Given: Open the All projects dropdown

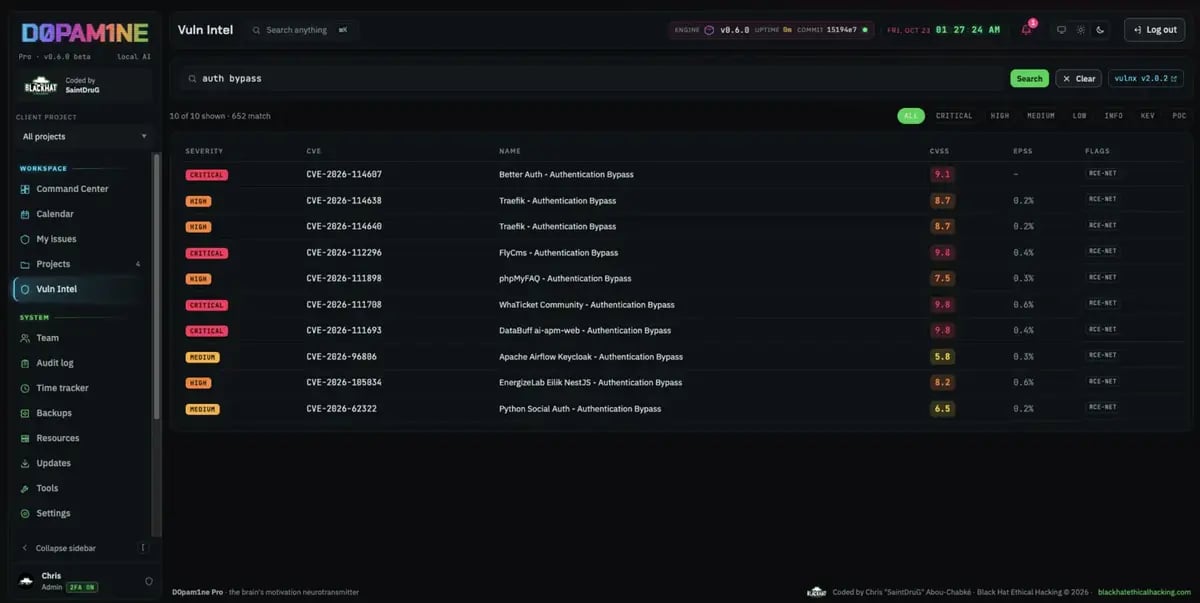Looking at the screenshot, I should (x=85, y=136).
